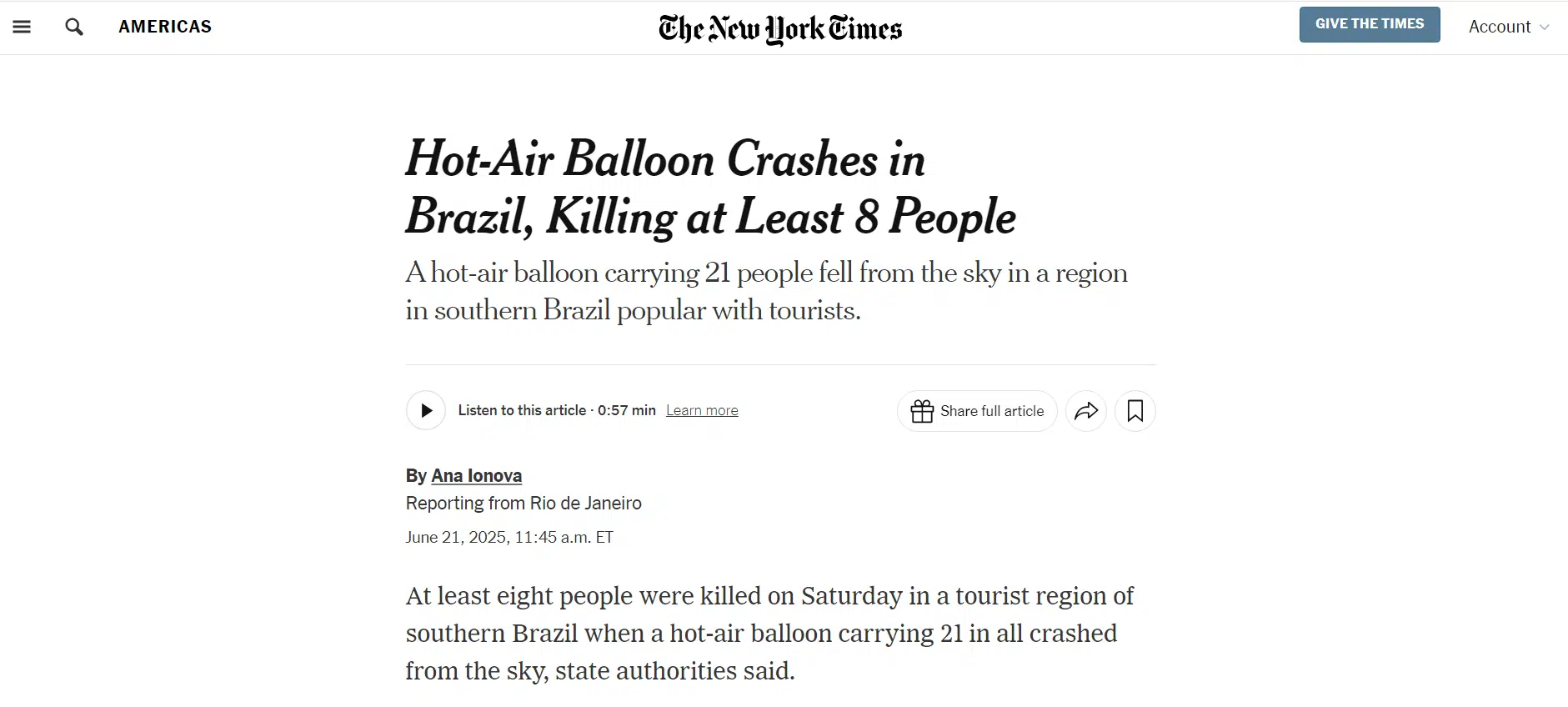This screenshot has height=707, width=1568.
Task: Open the AMERICAS section
Action: click(165, 27)
